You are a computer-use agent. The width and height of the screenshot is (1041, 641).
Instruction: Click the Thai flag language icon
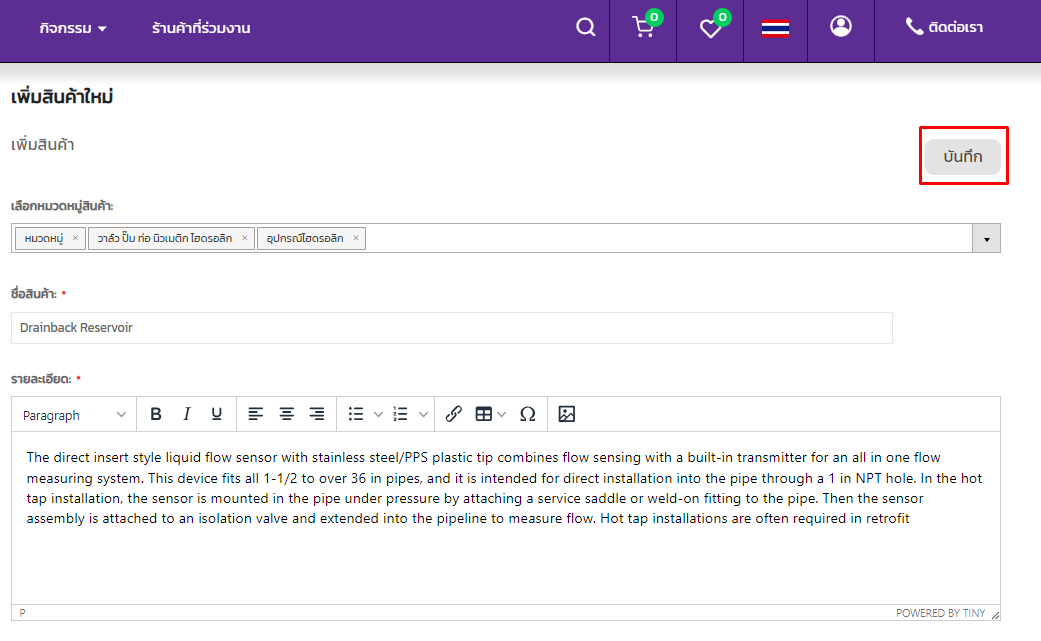click(x=775, y=28)
